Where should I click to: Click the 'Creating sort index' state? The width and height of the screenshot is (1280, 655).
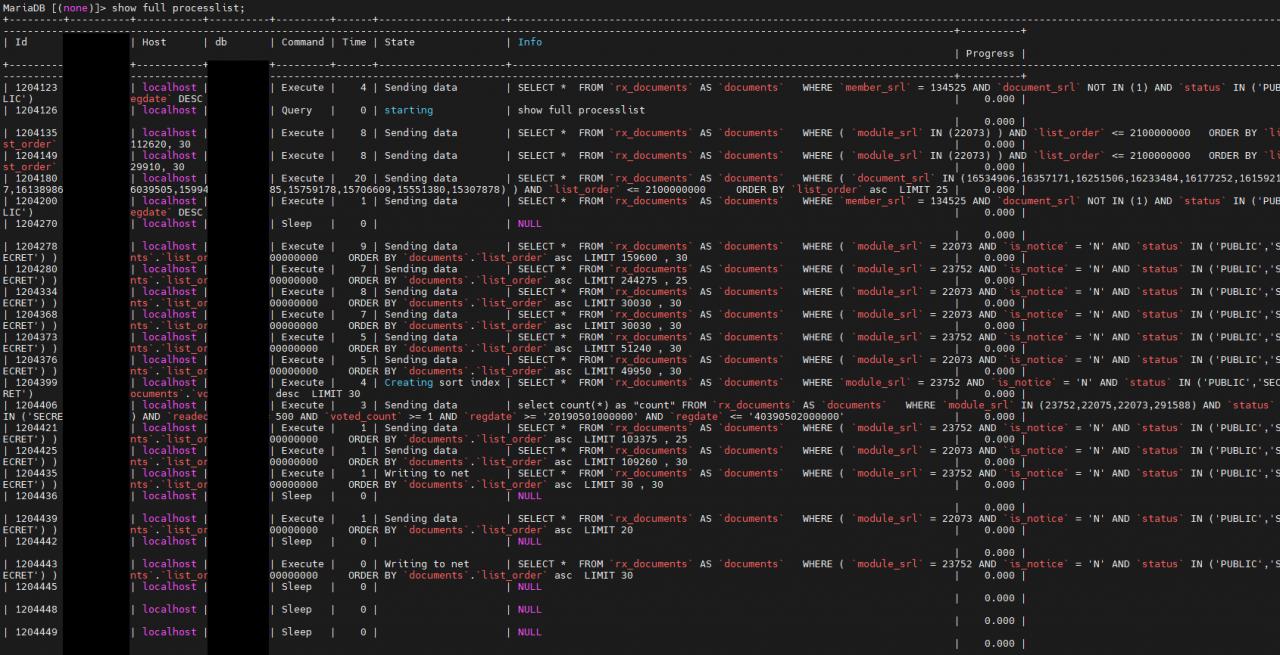click(439, 383)
